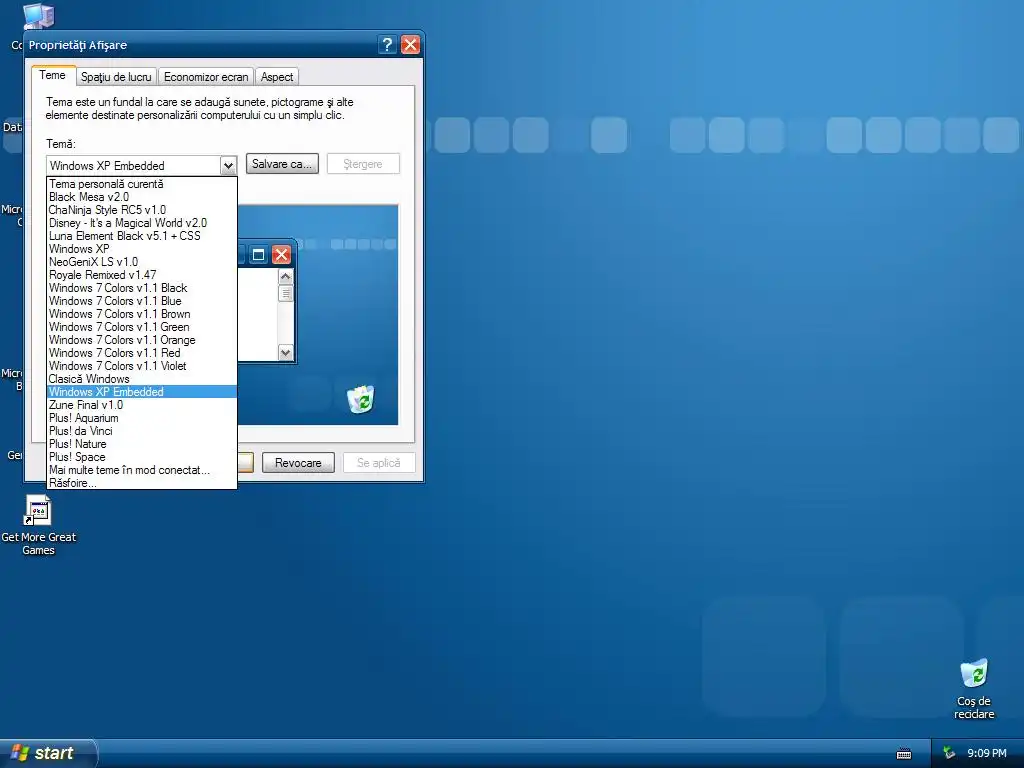Open the start menu
Viewport: 1024px width, 768px height.
pos(47,753)
